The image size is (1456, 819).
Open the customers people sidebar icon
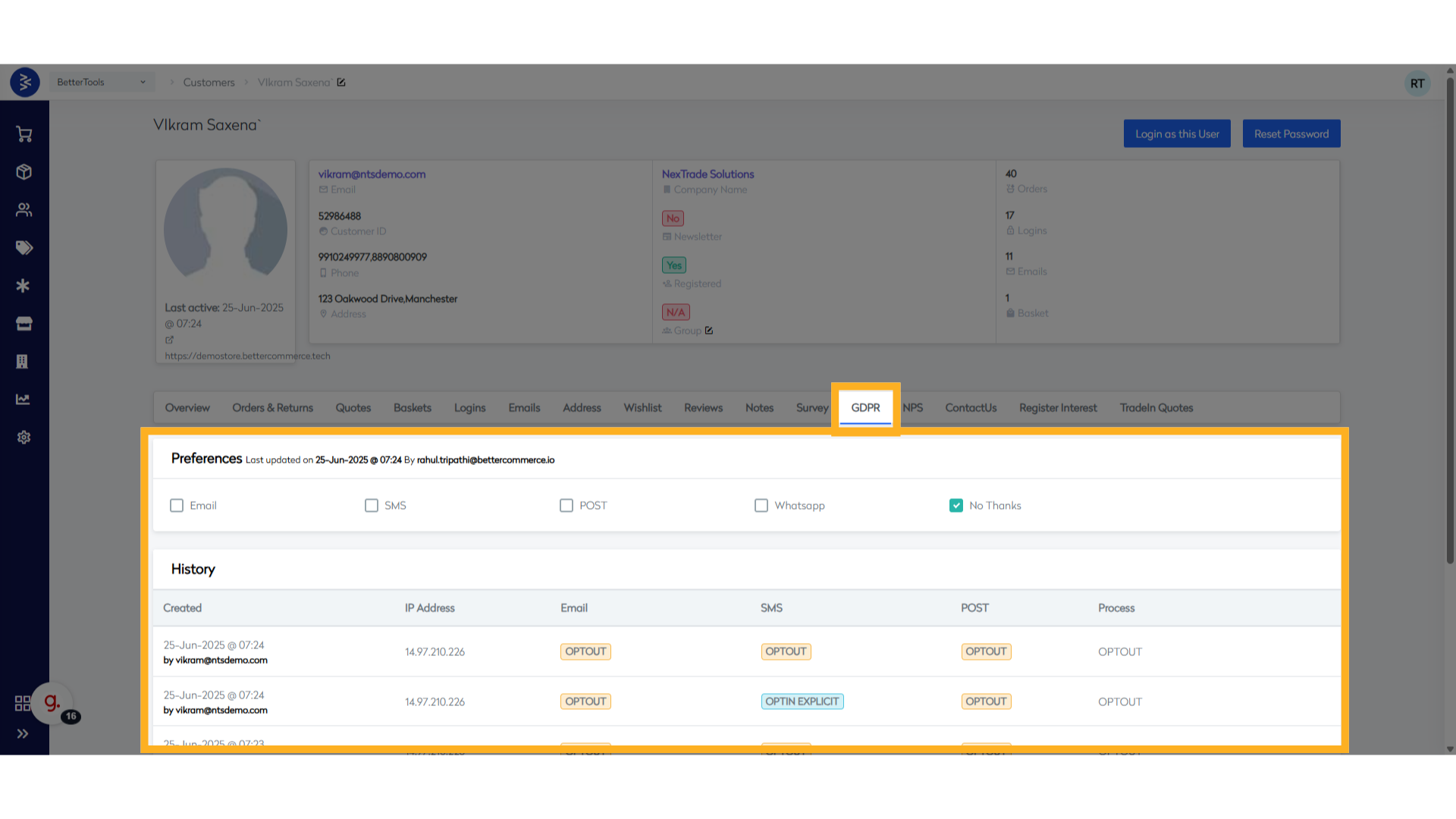[24, 210]
